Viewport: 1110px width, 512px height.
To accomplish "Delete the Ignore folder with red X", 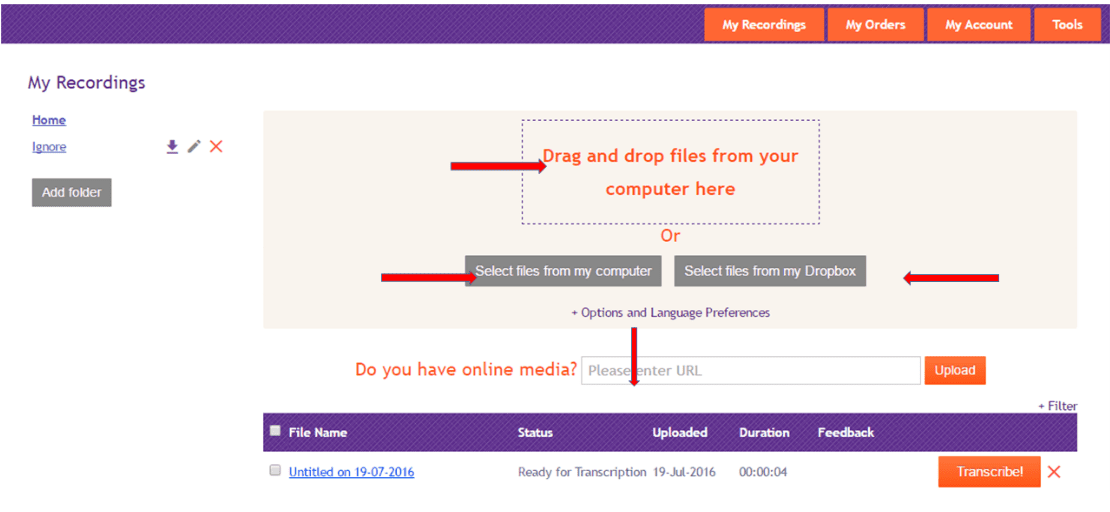I will pyautogui.click(x=216, y=147).
